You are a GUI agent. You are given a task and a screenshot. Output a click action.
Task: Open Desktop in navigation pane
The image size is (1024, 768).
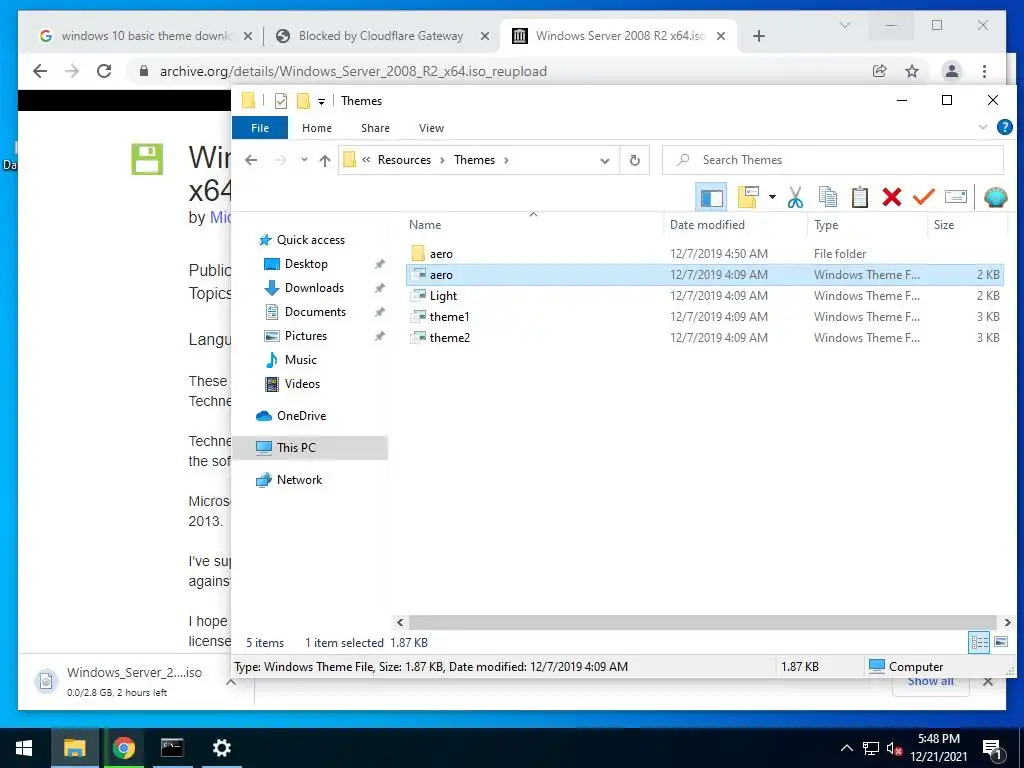point(306,264)
